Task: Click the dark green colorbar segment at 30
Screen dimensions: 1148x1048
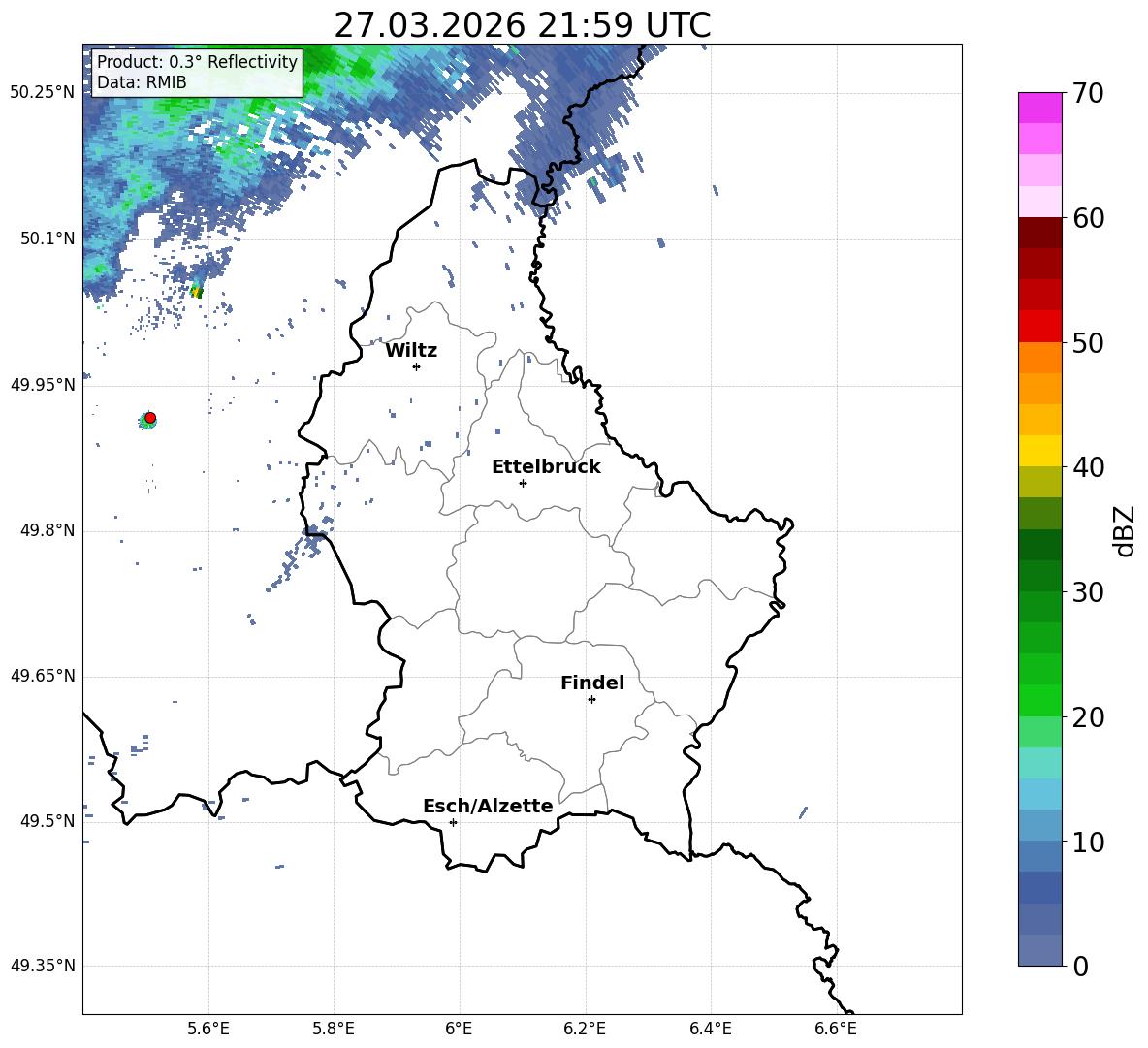Action: pyautogui.click(x=1039, y=575)
